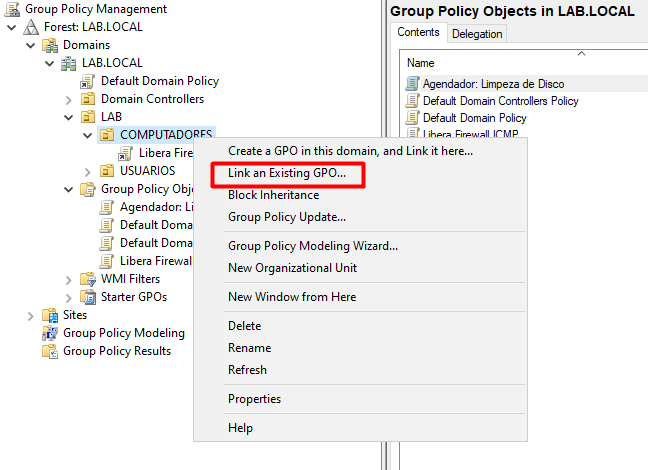Viewport: 648px width, 470px height.
Task: Choose Link an Existing GPO from menu
Action: click(x=287, y=174)
